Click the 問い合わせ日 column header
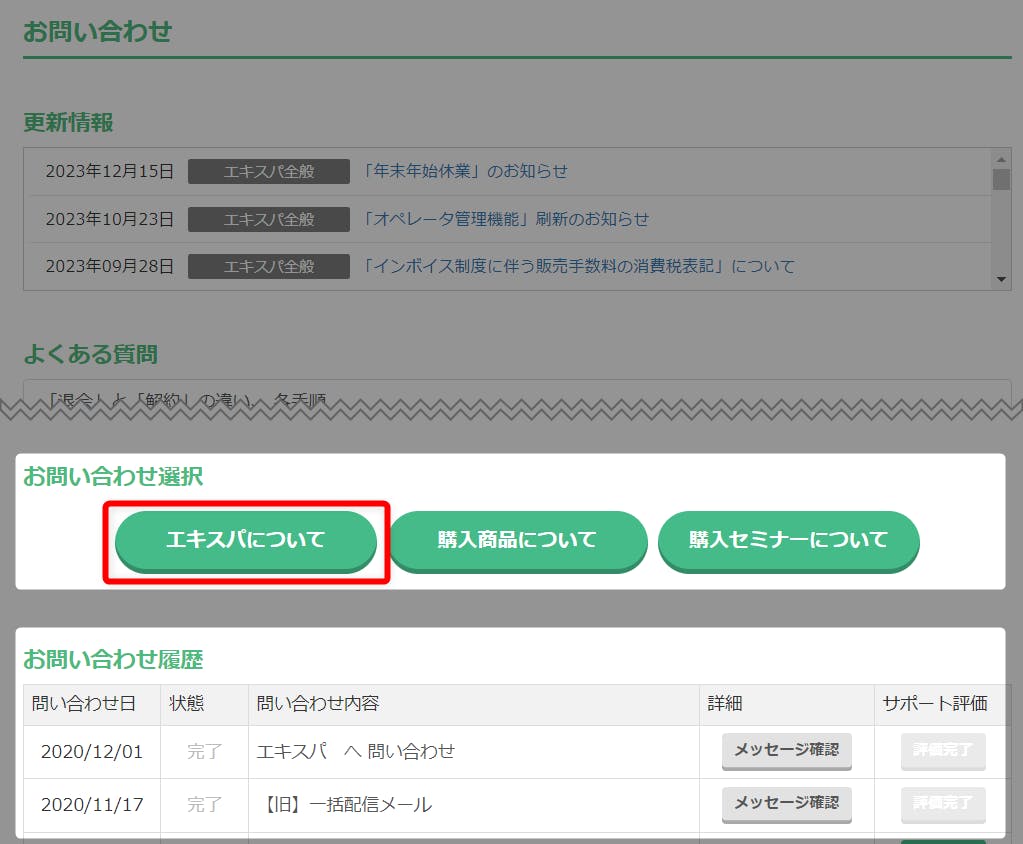 coord(84,704)
